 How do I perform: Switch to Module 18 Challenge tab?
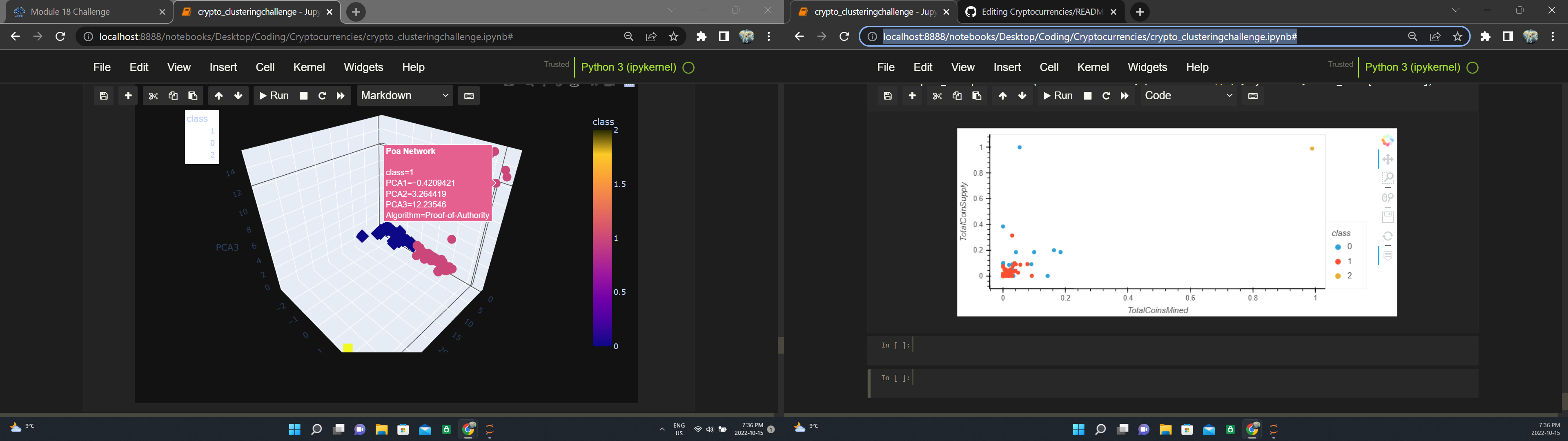click(70, 11)
